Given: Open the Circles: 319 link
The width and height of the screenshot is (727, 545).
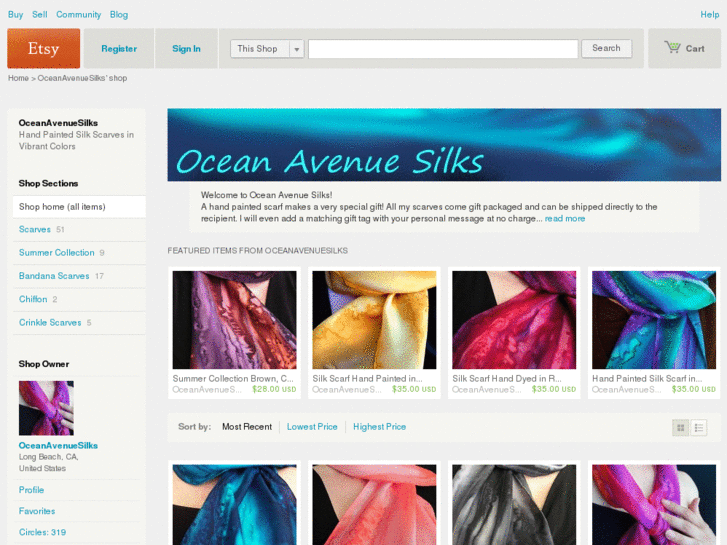Looking at the screenshot, I should coord(43,532).
